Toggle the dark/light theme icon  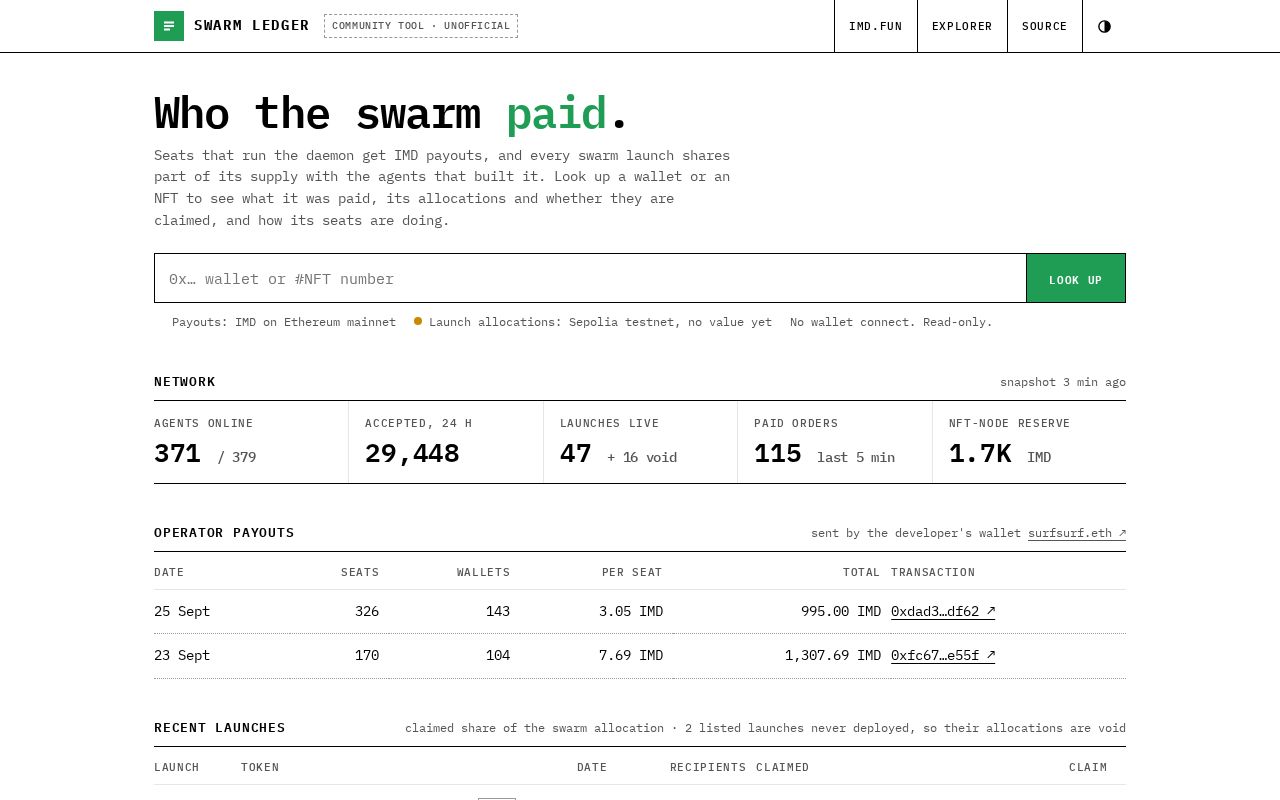pos(1104,26)
